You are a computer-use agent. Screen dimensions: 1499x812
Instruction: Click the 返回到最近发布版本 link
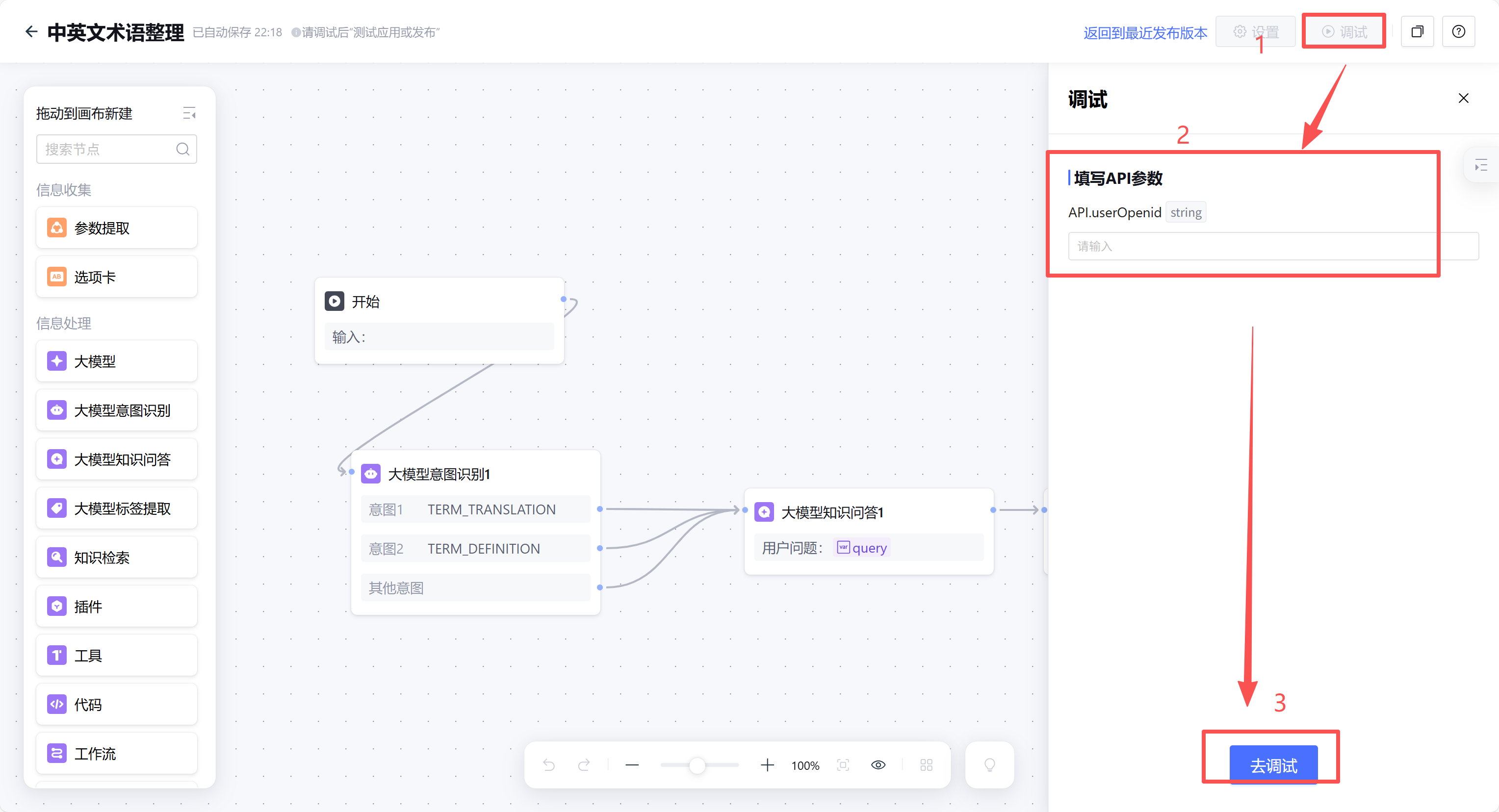[1145, 32]
